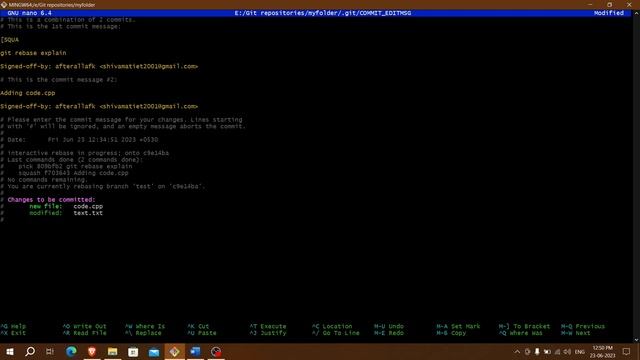Image resolution: width=640 pixels, height=360 pixels.
Task: Click the M-6 Copy shortcut
Action: pyautogui.click(x=451, y=333)
